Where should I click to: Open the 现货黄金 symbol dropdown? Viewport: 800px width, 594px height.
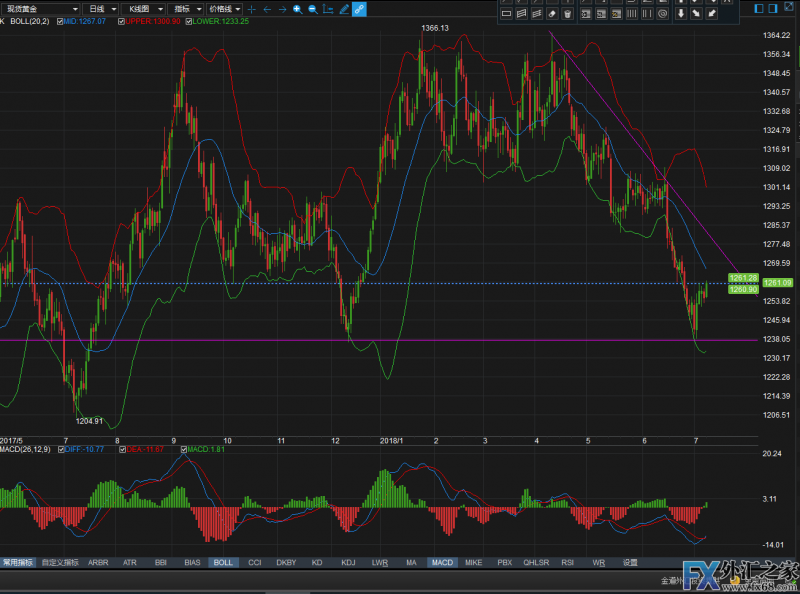tap(40, 8)
